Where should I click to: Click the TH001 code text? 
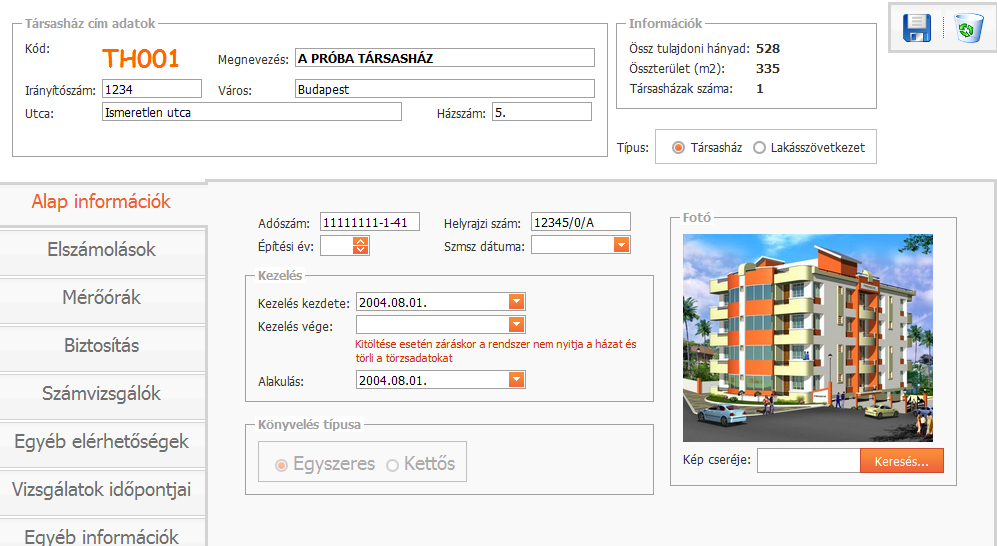(141, 59)
